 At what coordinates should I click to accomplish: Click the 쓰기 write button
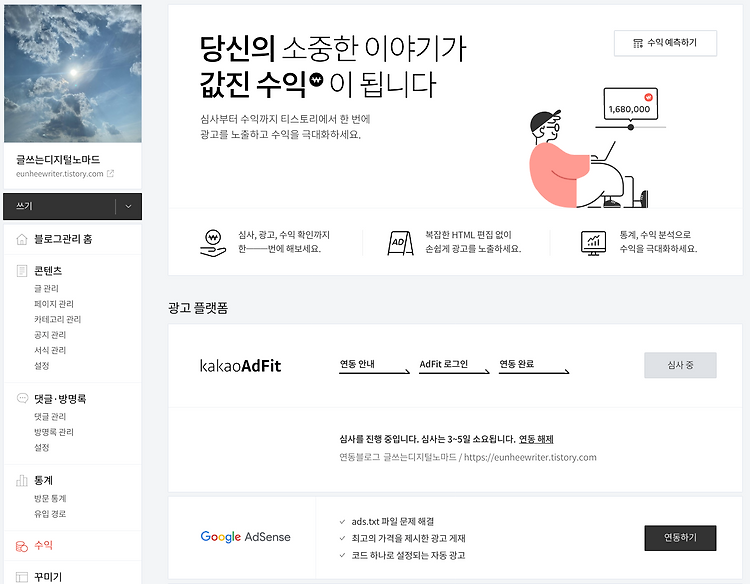click(x=59, y=207)
